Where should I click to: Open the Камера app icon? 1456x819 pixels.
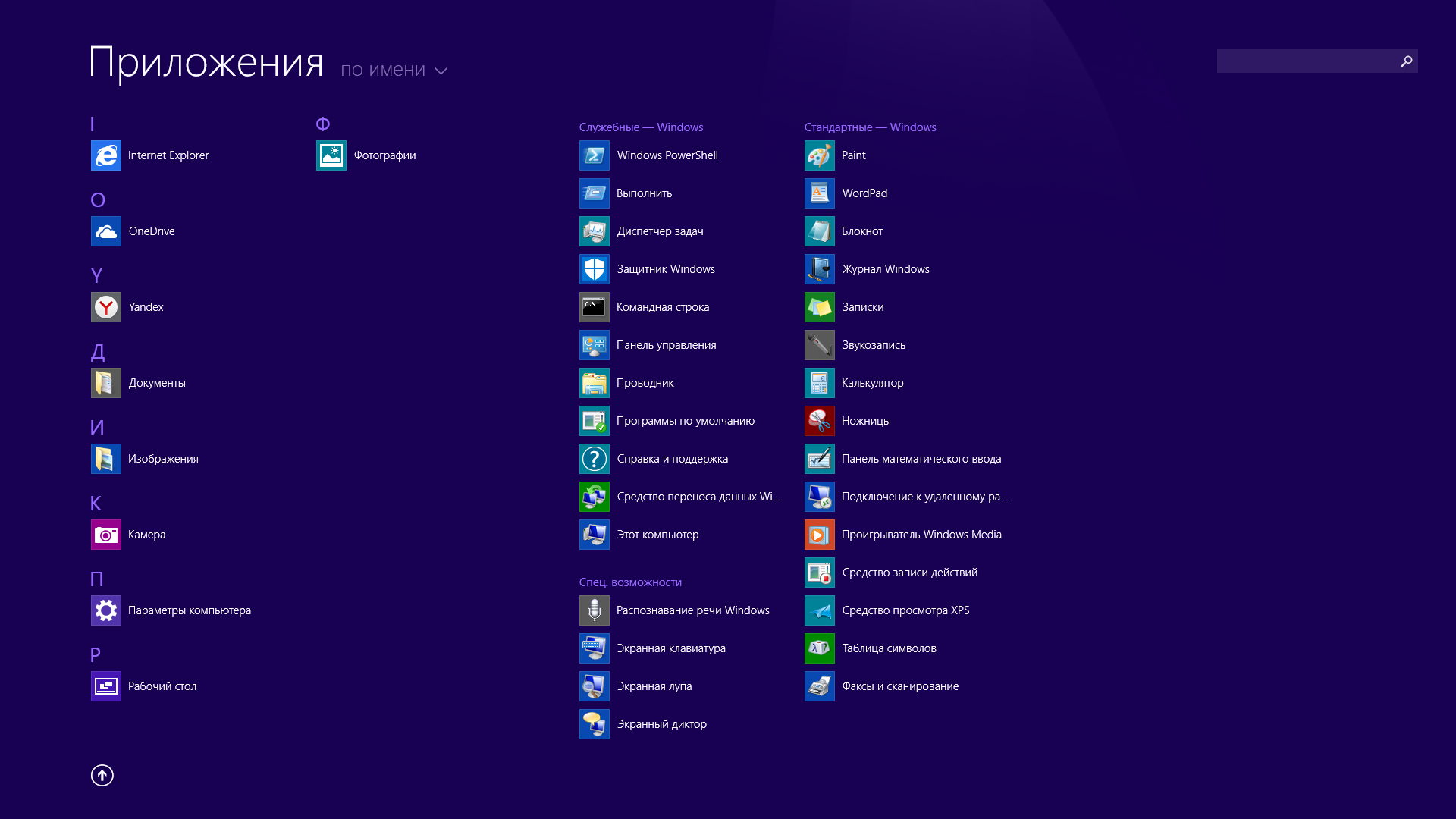pos(106,535)
